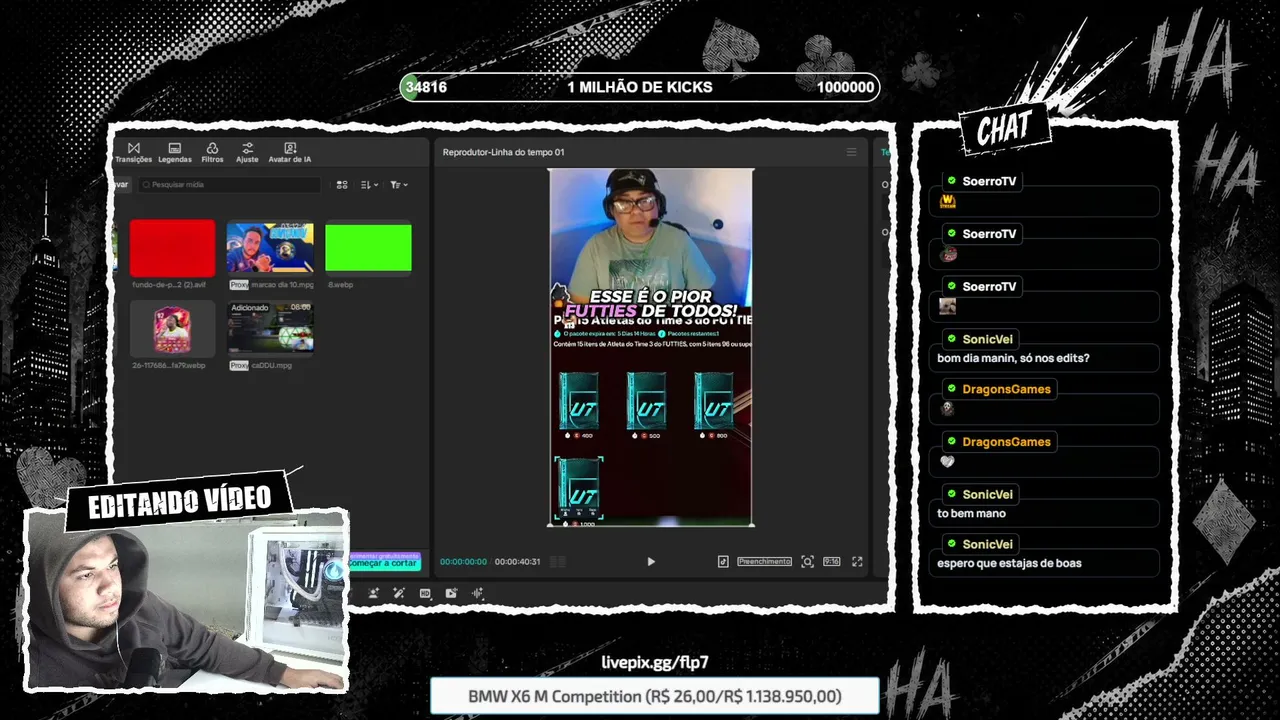
Task: Click the audio waveform enhance icon
Action: [477, 593]
